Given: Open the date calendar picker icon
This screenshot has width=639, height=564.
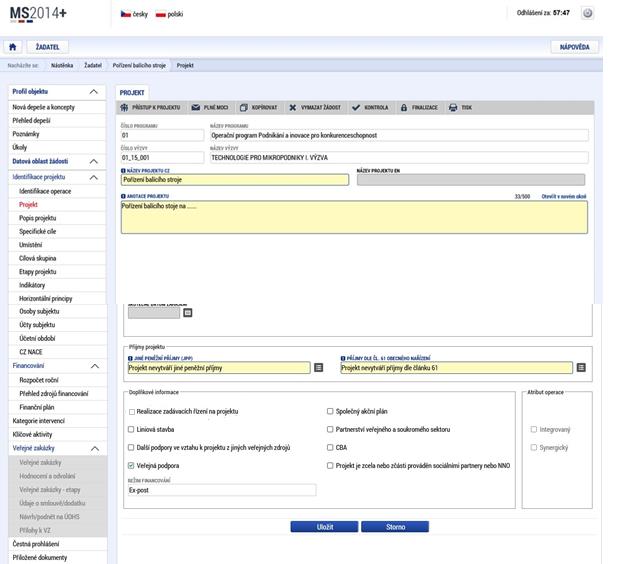Looking at the screenshot, I should click(187, 313).
